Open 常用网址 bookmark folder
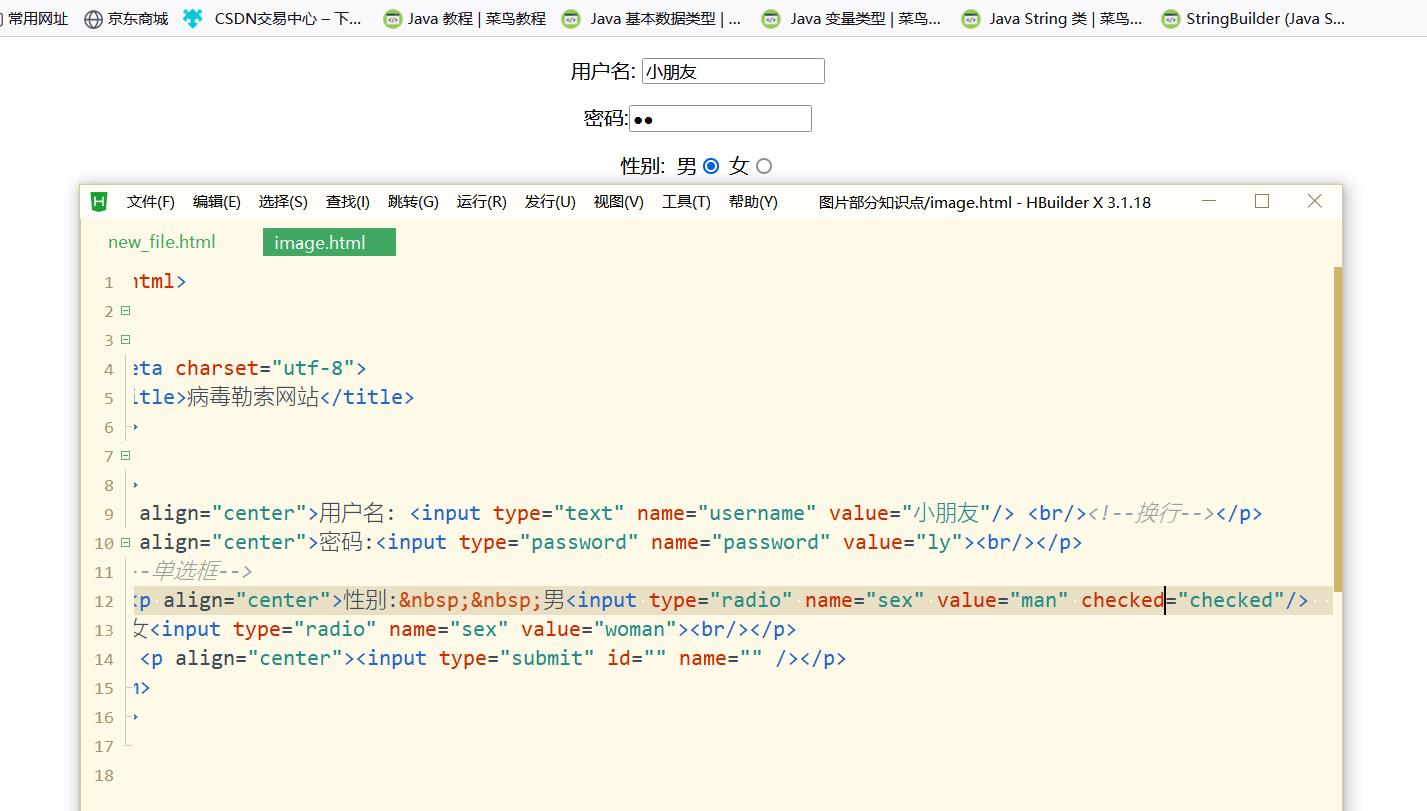Image resolution: width=1427 pixels, height=811 pixels. coord(35,18)
